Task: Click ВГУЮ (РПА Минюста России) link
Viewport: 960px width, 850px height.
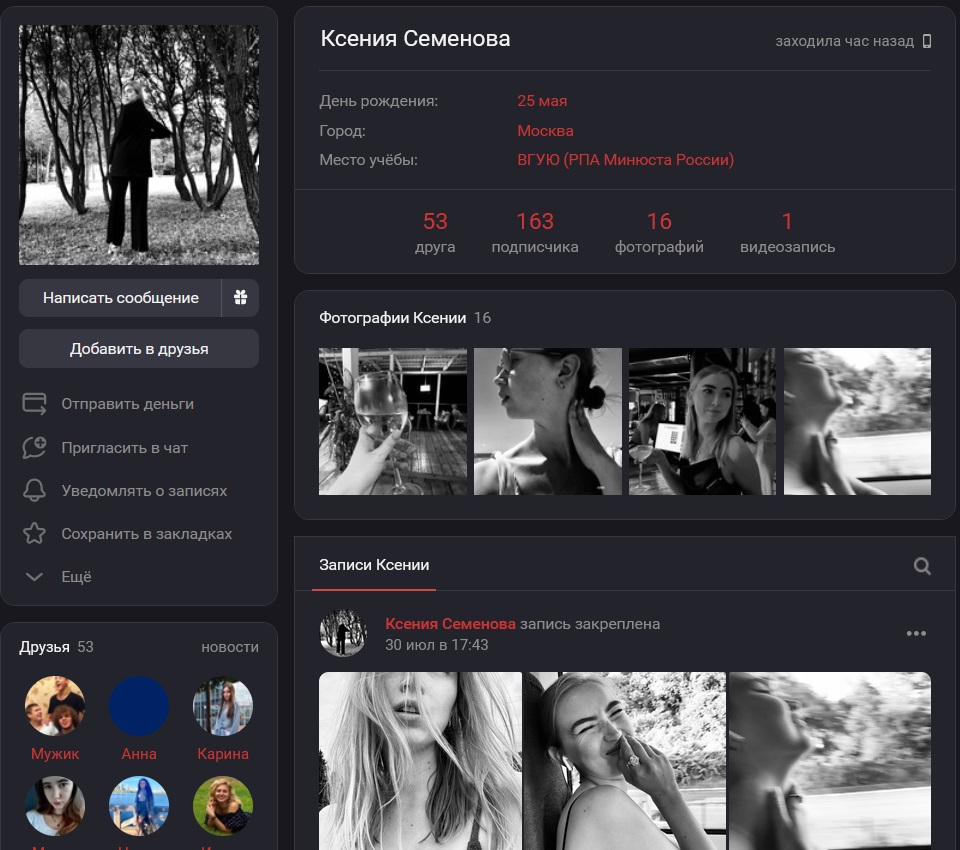Action: (x=625, y=160)
